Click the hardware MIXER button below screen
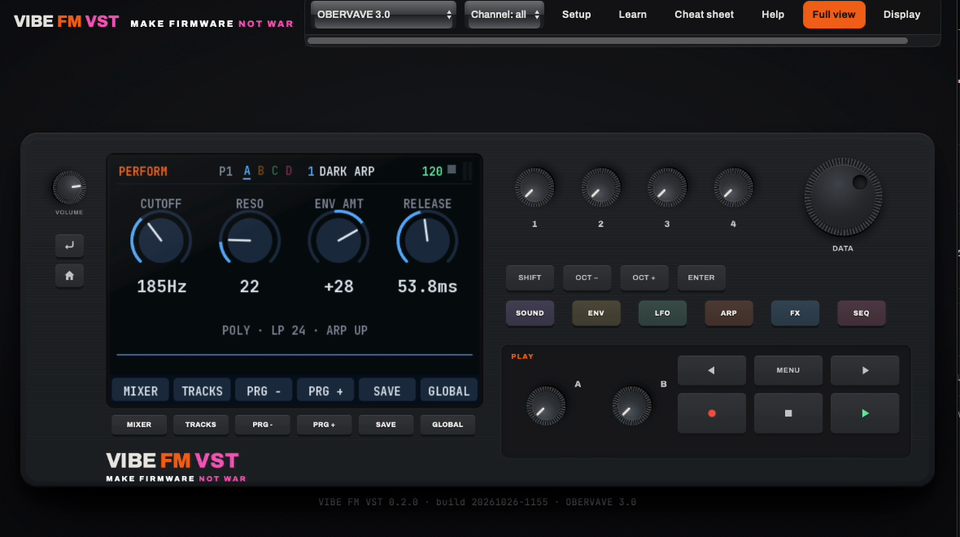960x537 pixels. click(x=139, y=424)
